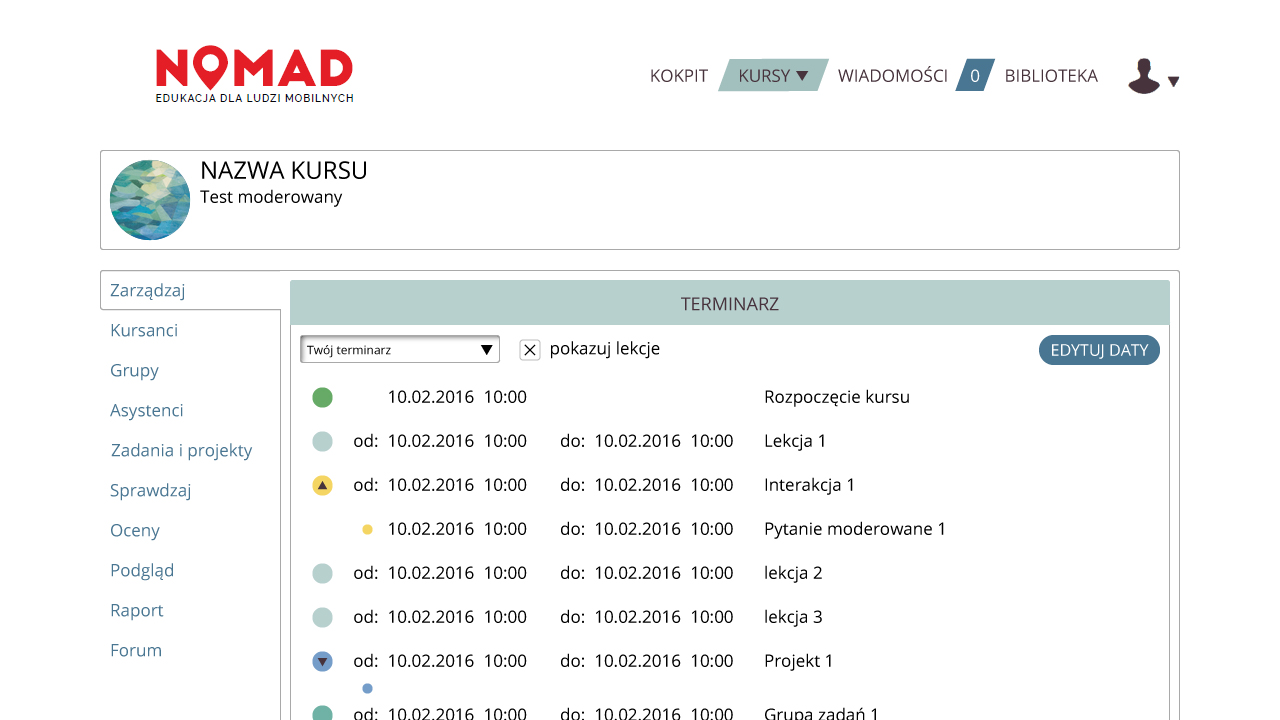
Task: Expand Projekt 1 with blue arrow toggle
Action: (322, 661)
